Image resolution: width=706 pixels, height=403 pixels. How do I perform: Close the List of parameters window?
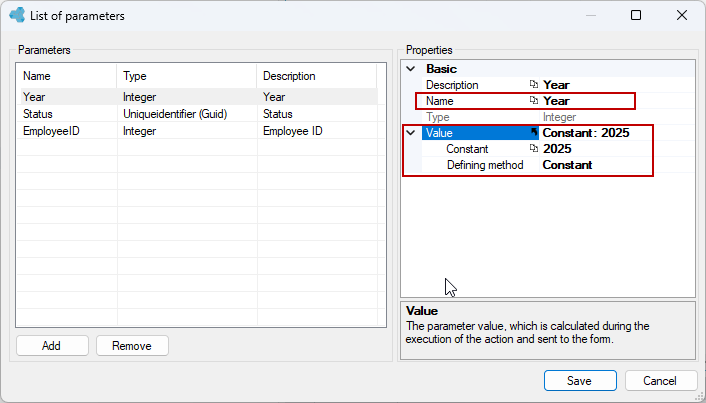pyautogui.click(x=682, y=15)
